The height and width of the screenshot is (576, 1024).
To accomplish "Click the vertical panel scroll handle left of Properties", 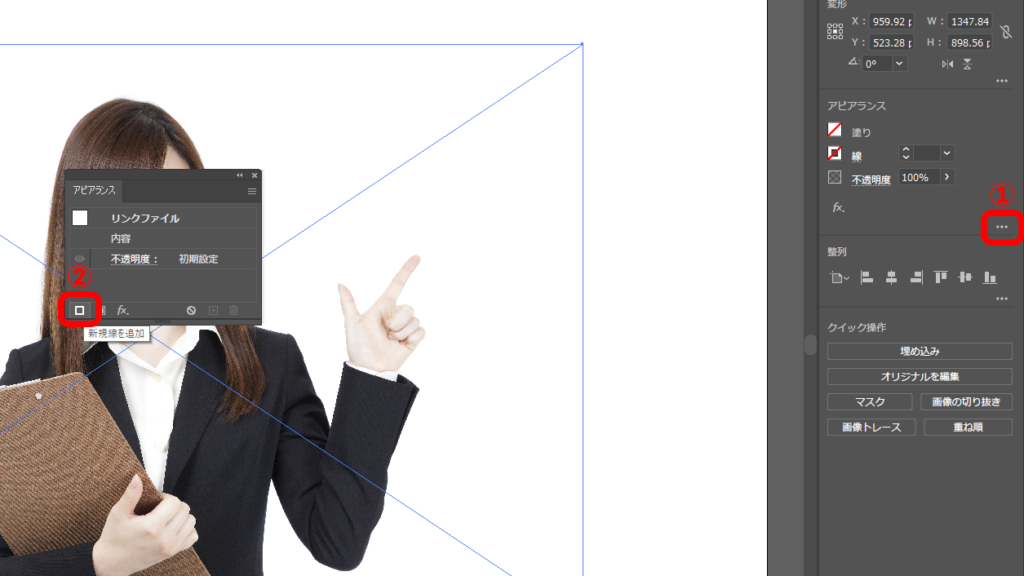I will pos(810,345).
